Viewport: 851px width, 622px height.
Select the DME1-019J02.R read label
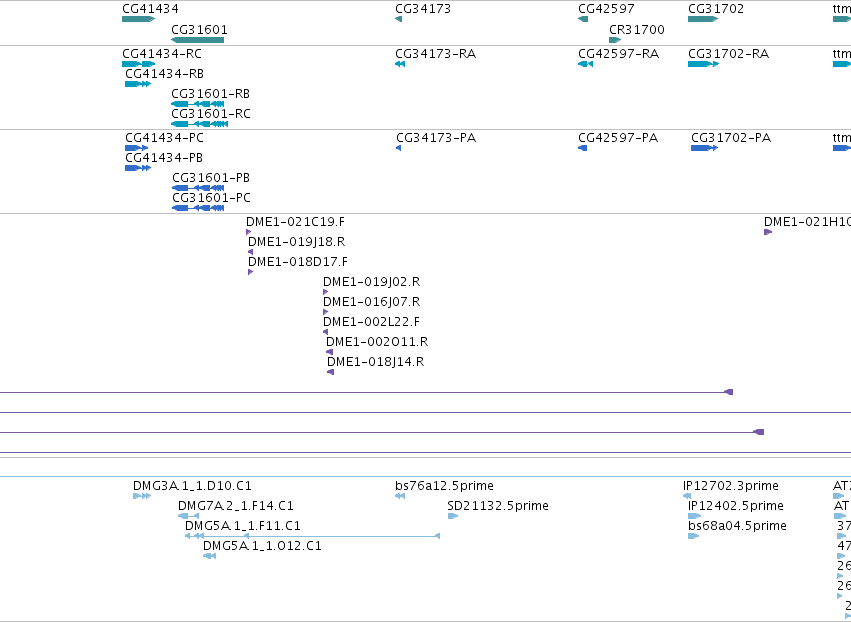point(371,282)
